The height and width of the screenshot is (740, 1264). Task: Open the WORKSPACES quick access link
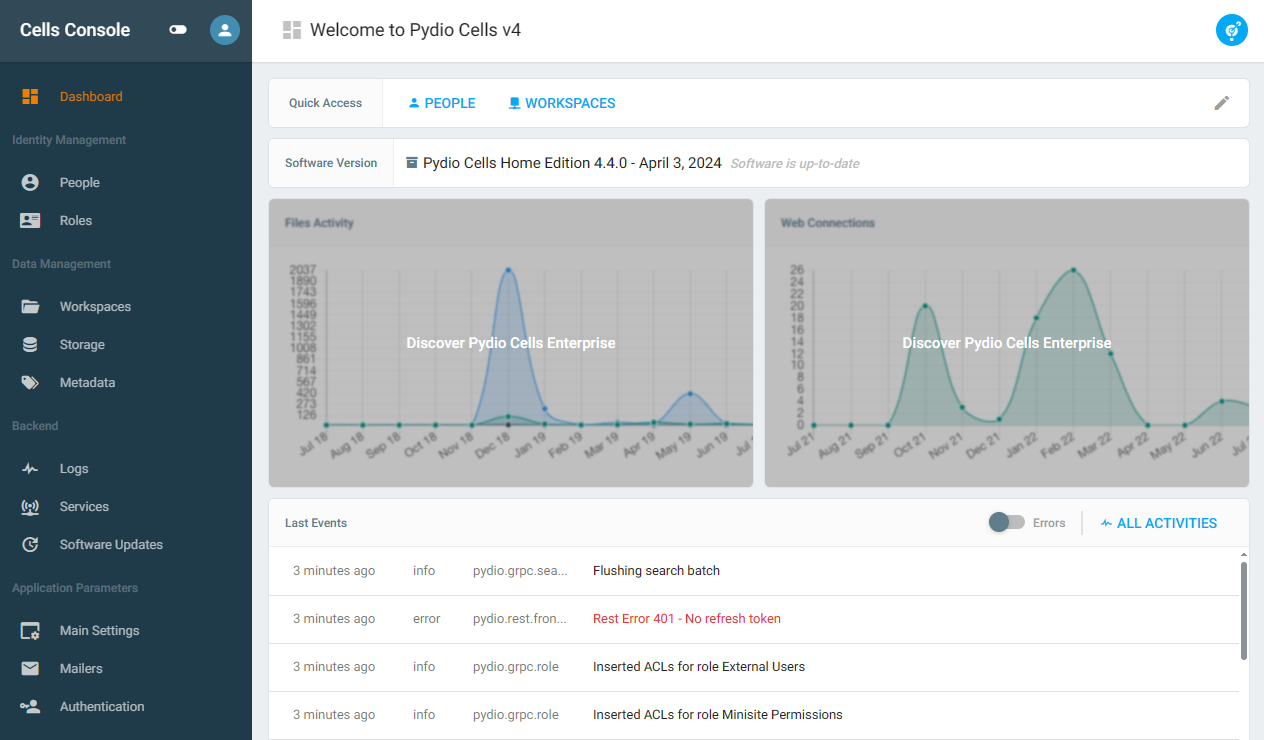561,103
